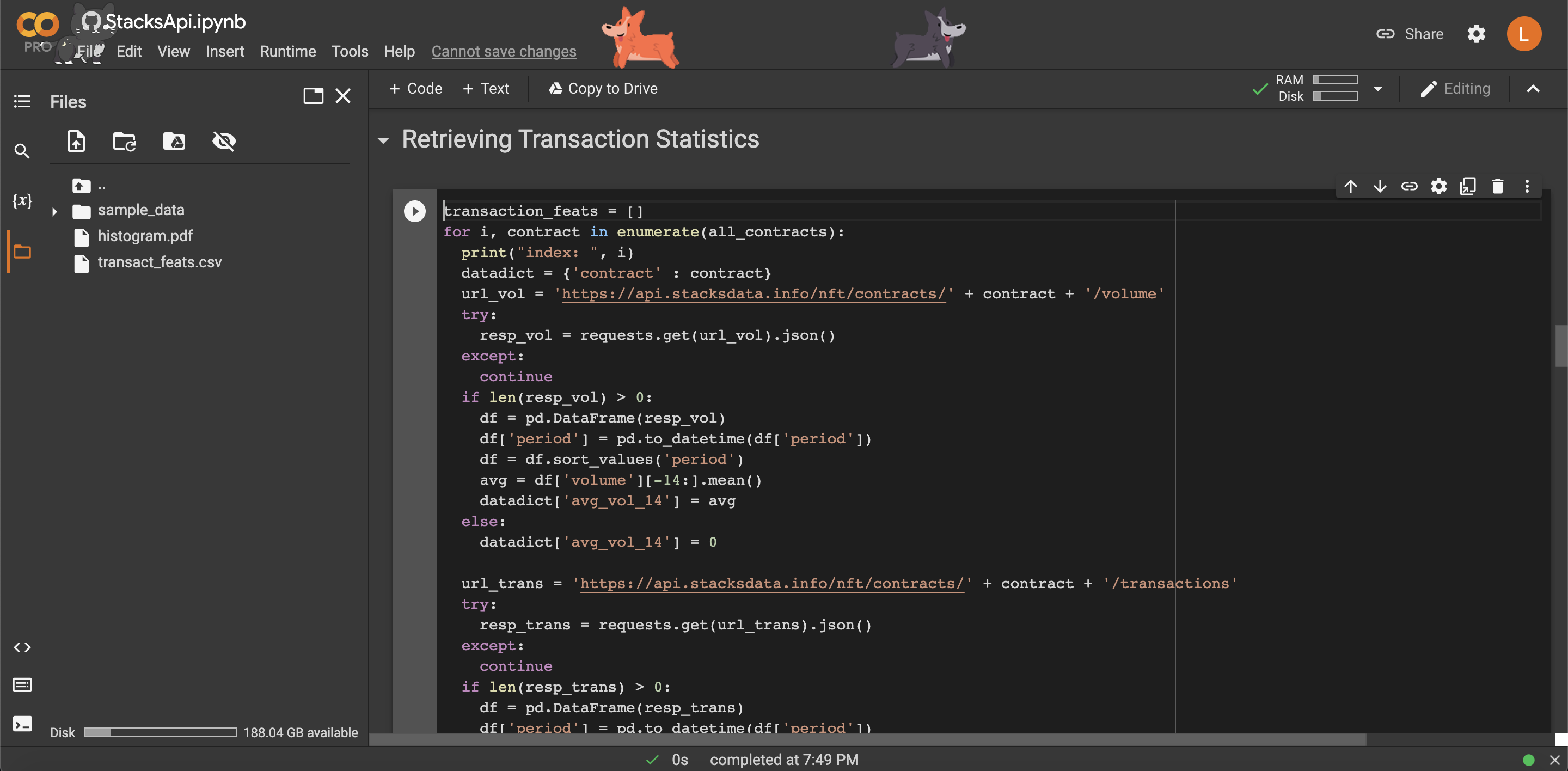Open the table of contents sidebar
Screen dimensions: 1568x771
[x=22, y=101]
